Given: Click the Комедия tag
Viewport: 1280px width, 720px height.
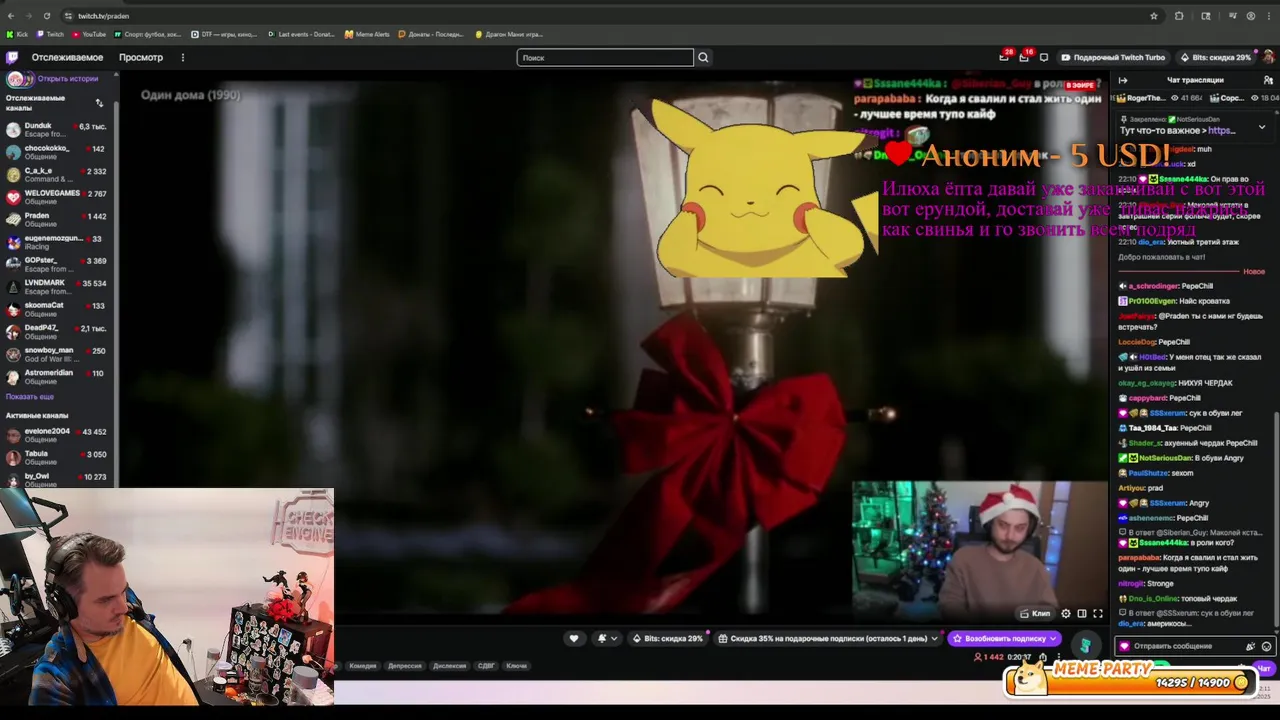Looking at the screenshot, I should pyautogui.click(x=363, y=666).
